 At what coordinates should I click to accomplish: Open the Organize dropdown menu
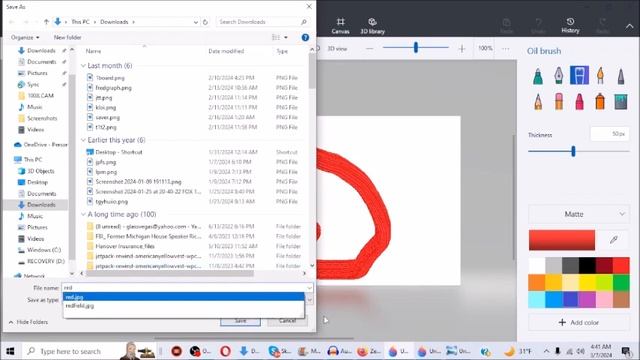25,37
